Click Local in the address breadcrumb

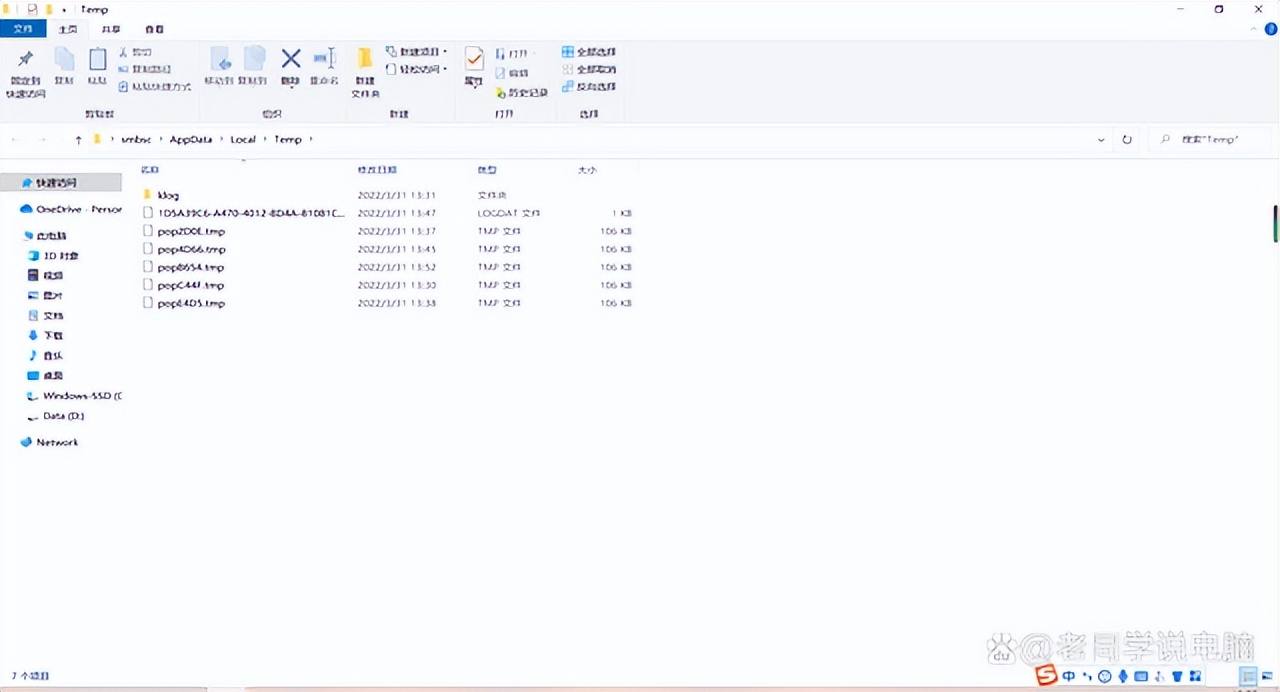[x=243, y=140]
